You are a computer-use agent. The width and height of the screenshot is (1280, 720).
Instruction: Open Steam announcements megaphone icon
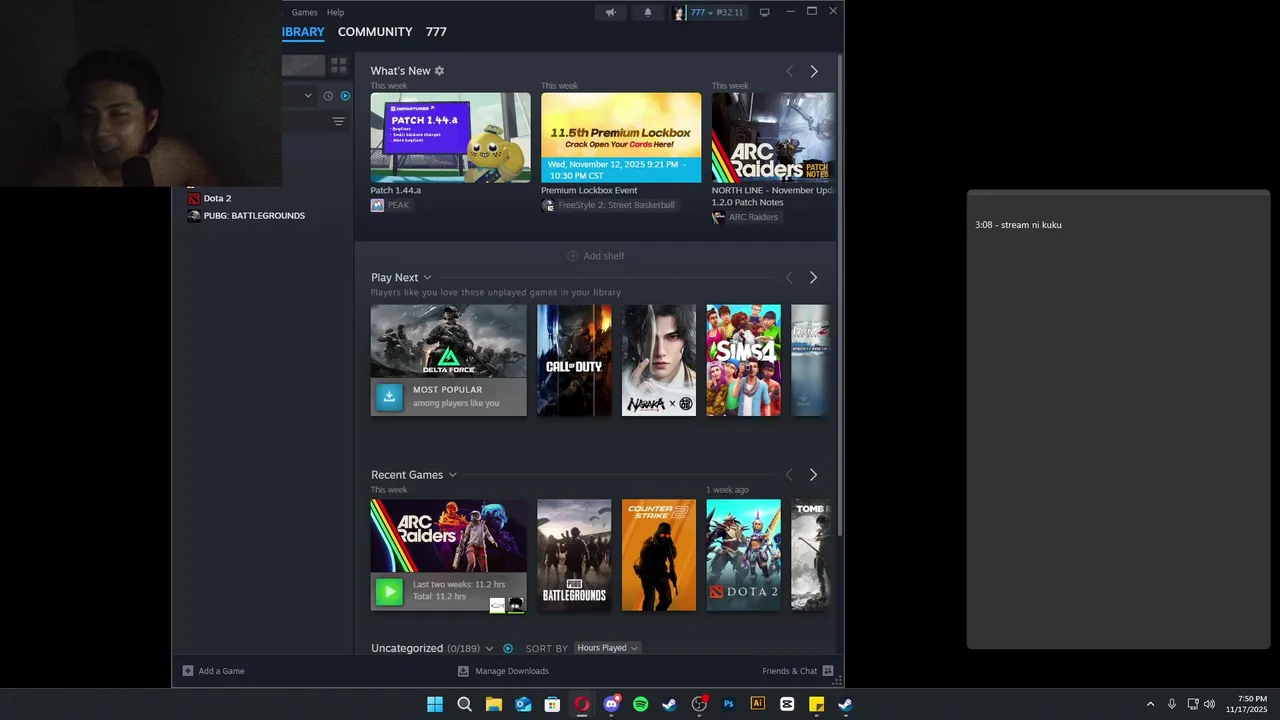pyautogui.click(x=610, y=12)
